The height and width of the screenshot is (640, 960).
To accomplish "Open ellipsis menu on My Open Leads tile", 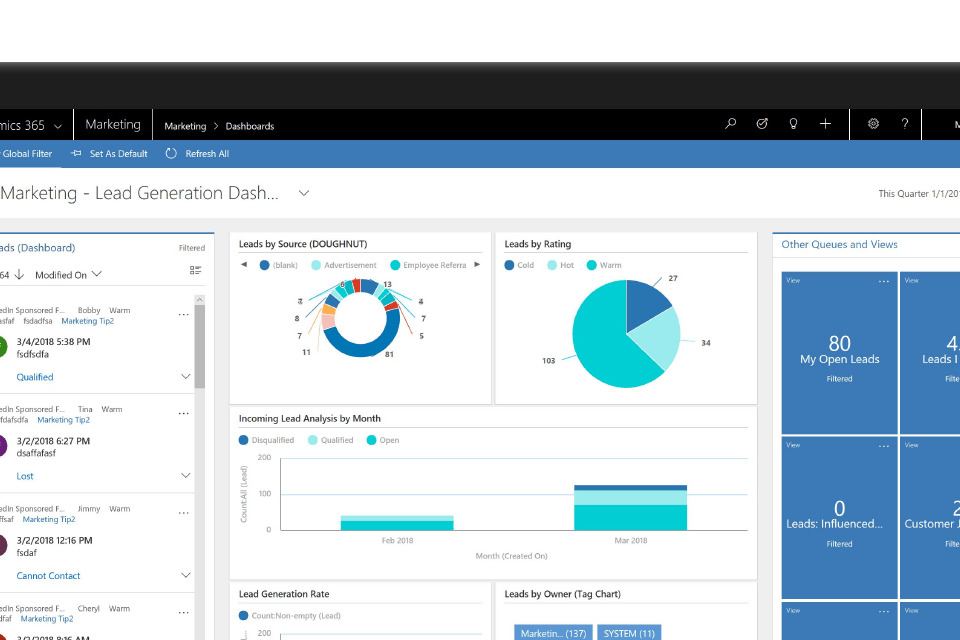I will tap(883, 281).
